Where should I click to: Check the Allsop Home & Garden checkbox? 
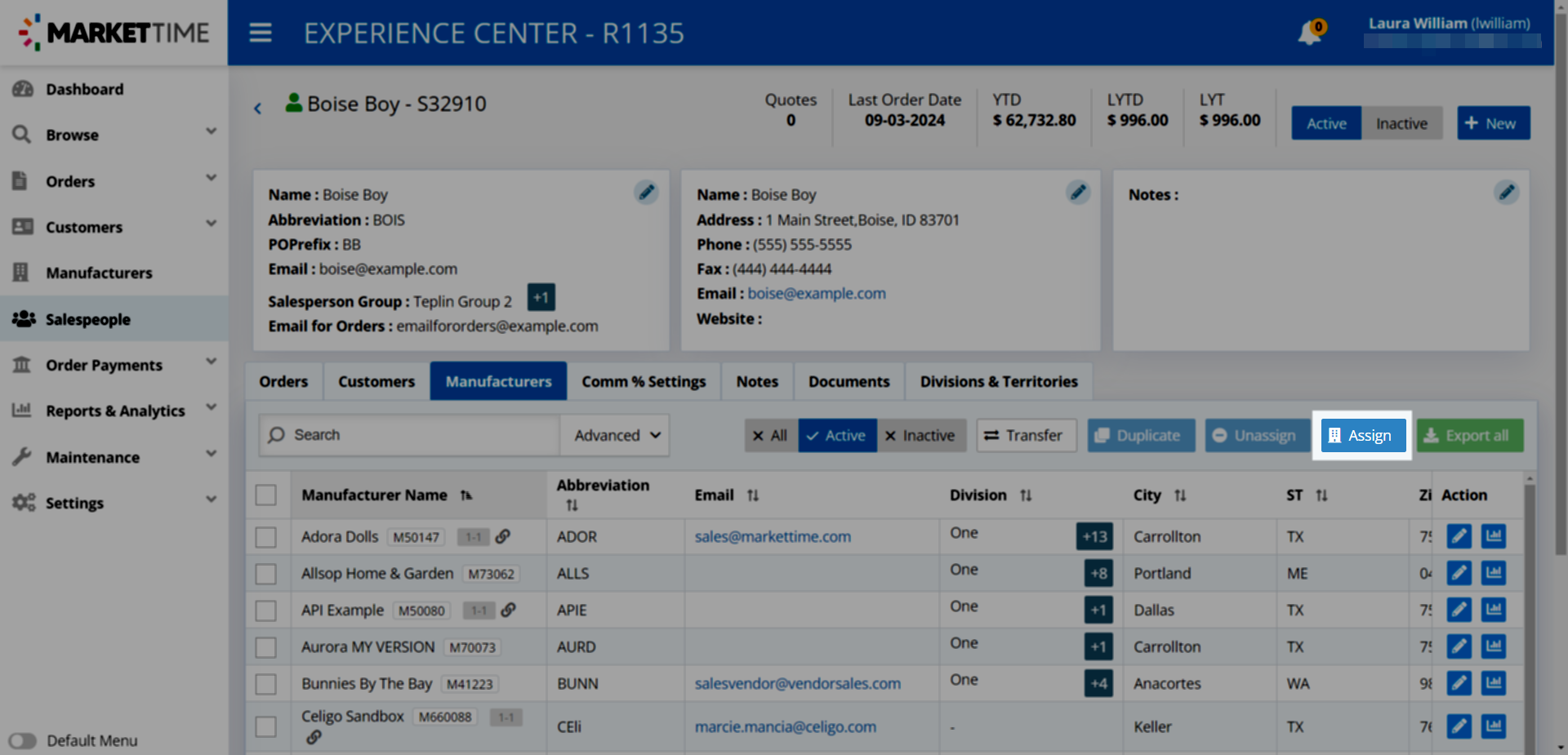click(265, 574)
